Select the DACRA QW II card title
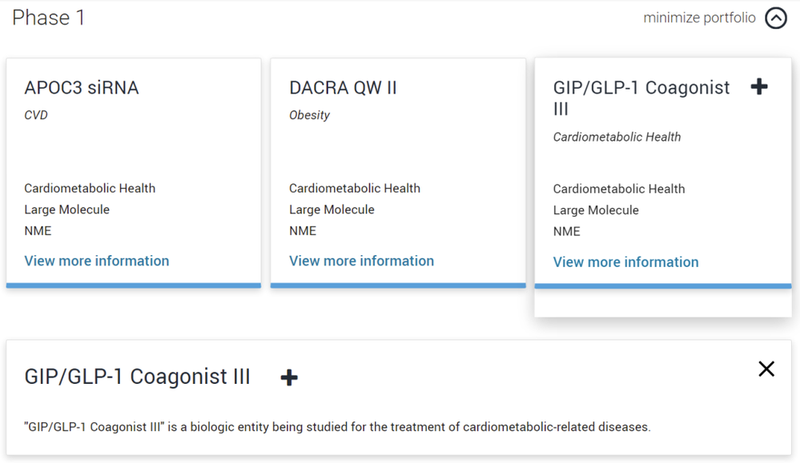 pos(343,88)
